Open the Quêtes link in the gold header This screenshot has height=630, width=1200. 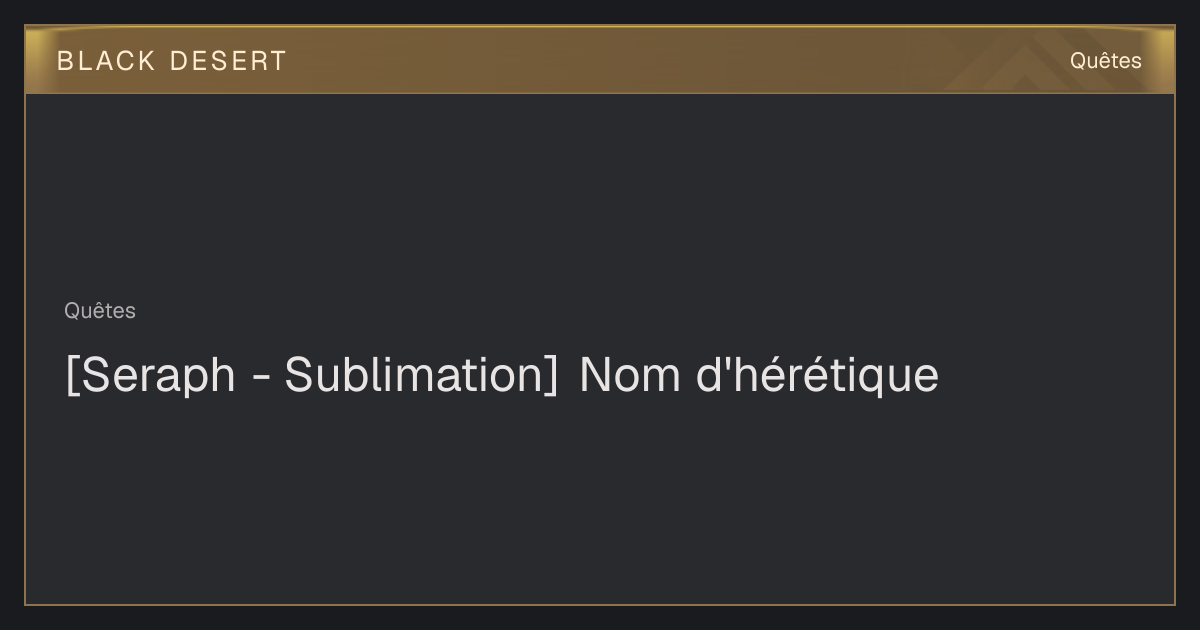[x=1105, y=61]
